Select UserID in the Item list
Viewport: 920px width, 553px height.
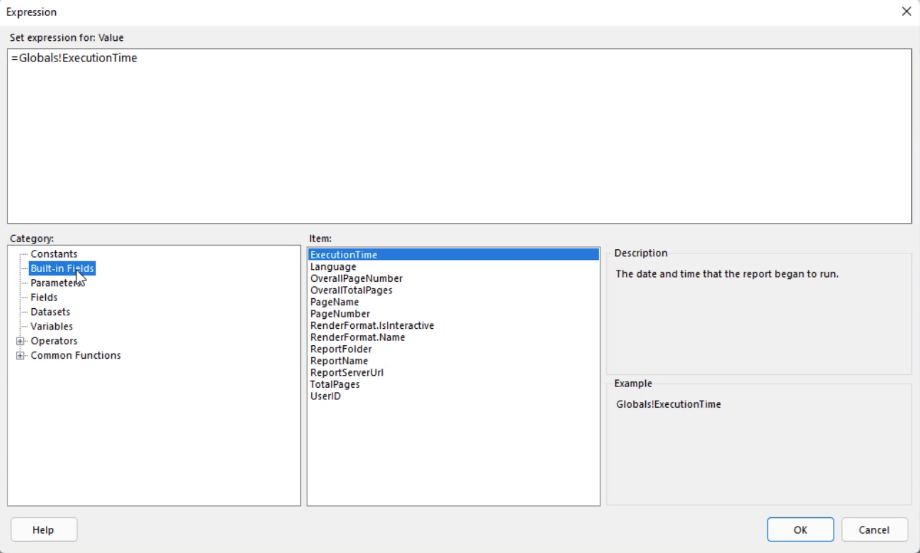tap(326, 396)
